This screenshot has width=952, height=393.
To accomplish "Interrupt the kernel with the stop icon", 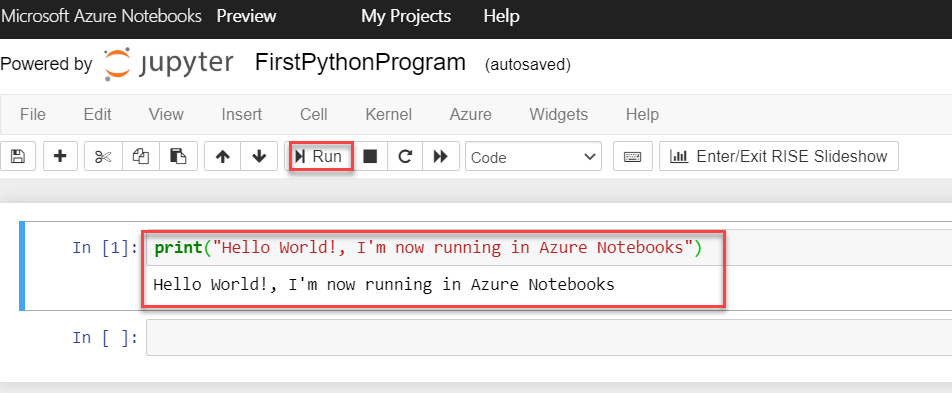I will pos(370,157).
